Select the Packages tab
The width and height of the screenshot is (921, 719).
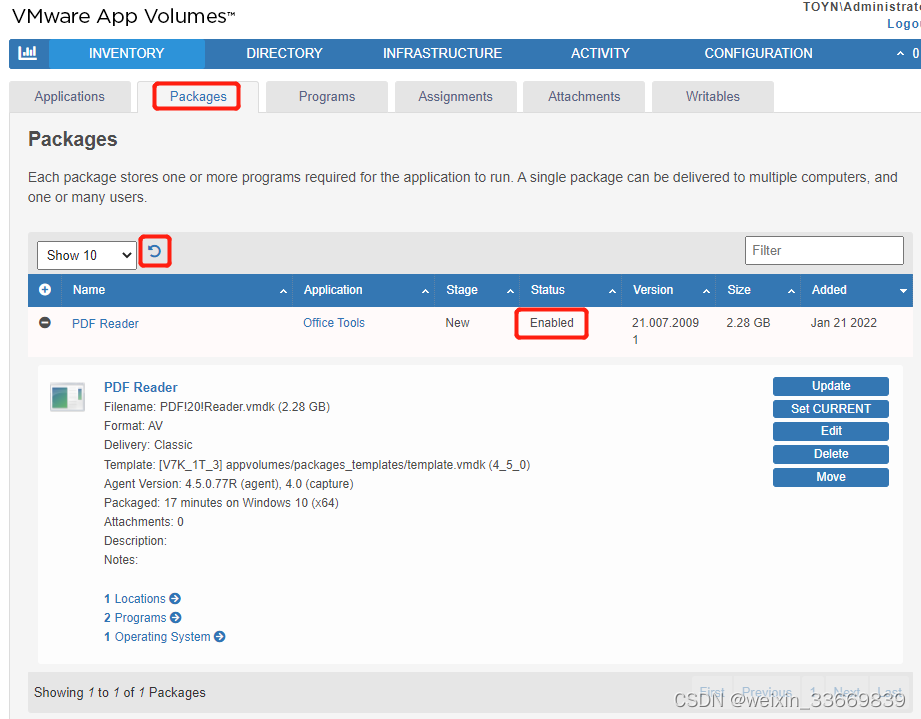(x=198, y=96)
